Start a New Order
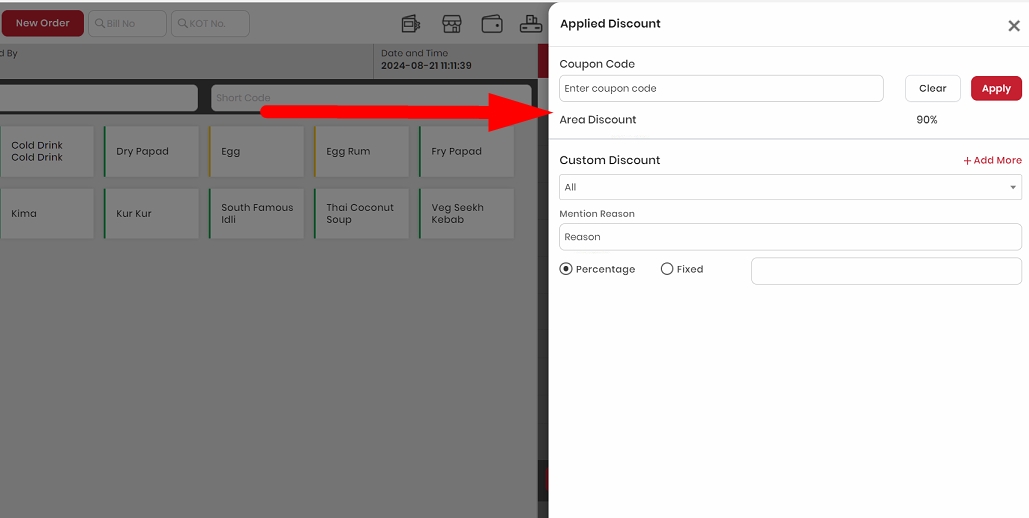The image size is (1029, 518). (x=43, y=23)
